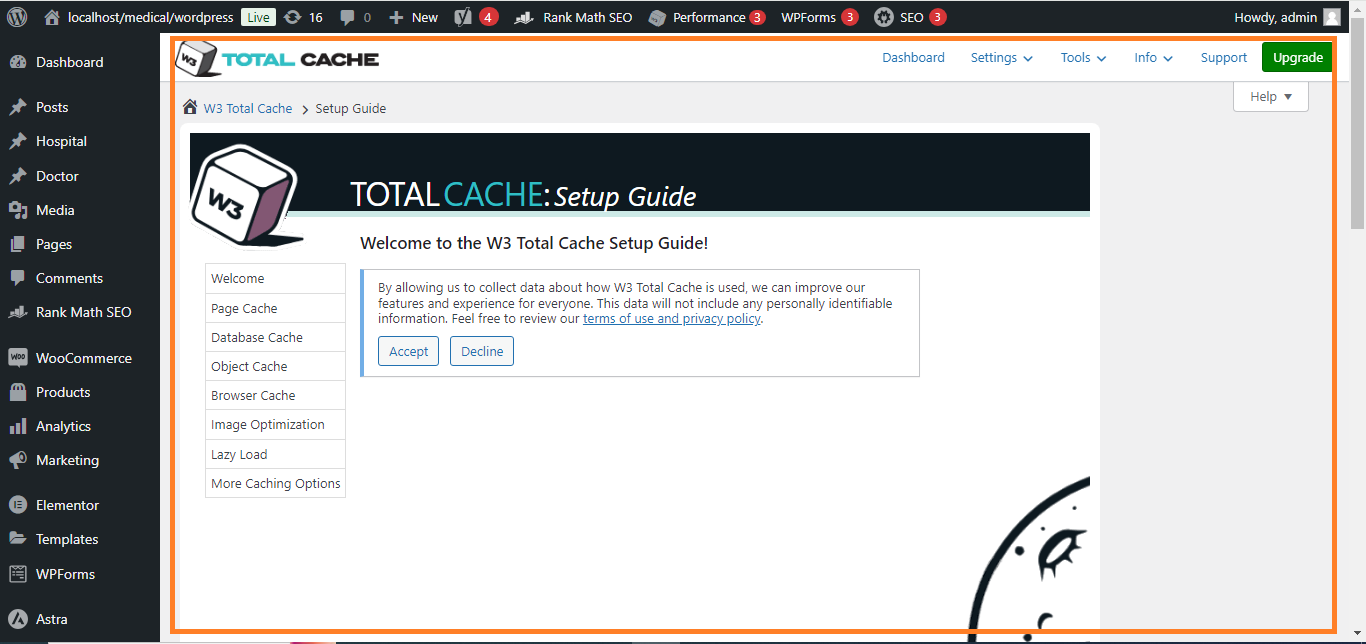Decline the data collection request
The image size is (1366, 644).
482,351
